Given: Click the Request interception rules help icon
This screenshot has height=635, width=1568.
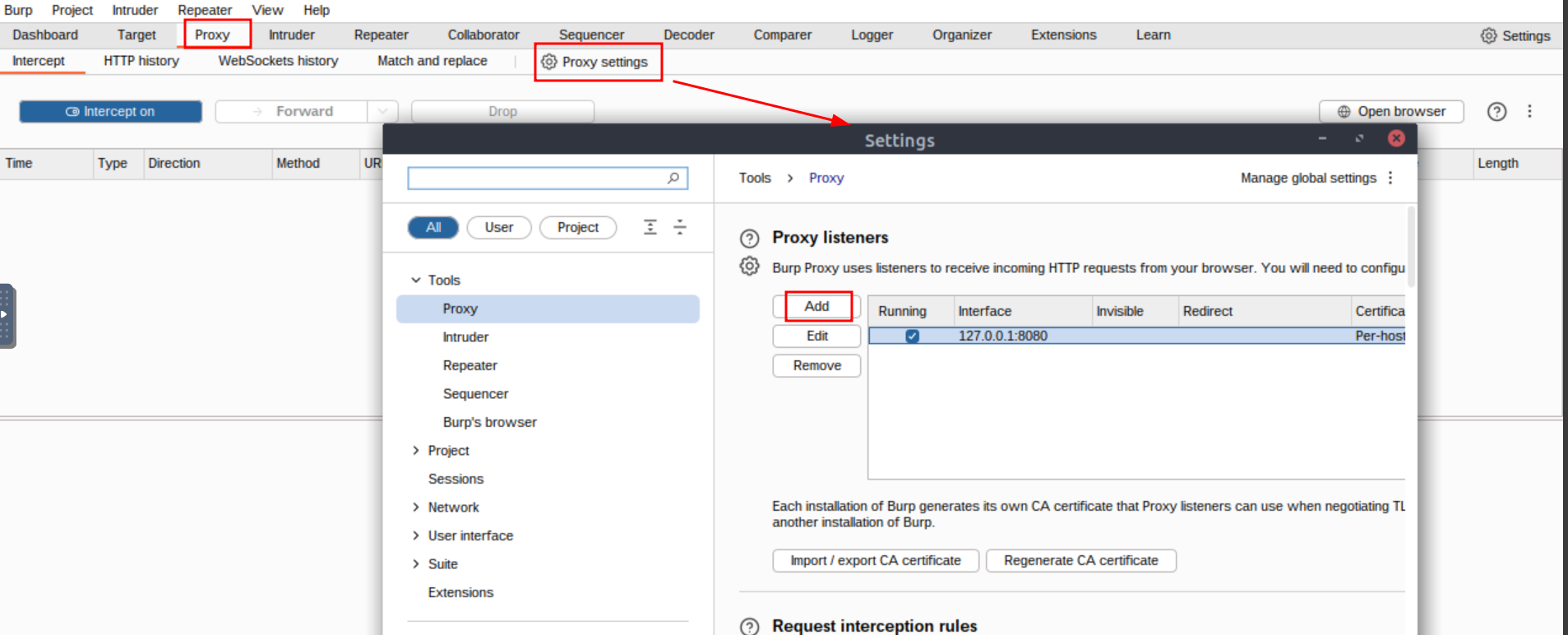Looking at the screenshot, I should coord(749,627).
